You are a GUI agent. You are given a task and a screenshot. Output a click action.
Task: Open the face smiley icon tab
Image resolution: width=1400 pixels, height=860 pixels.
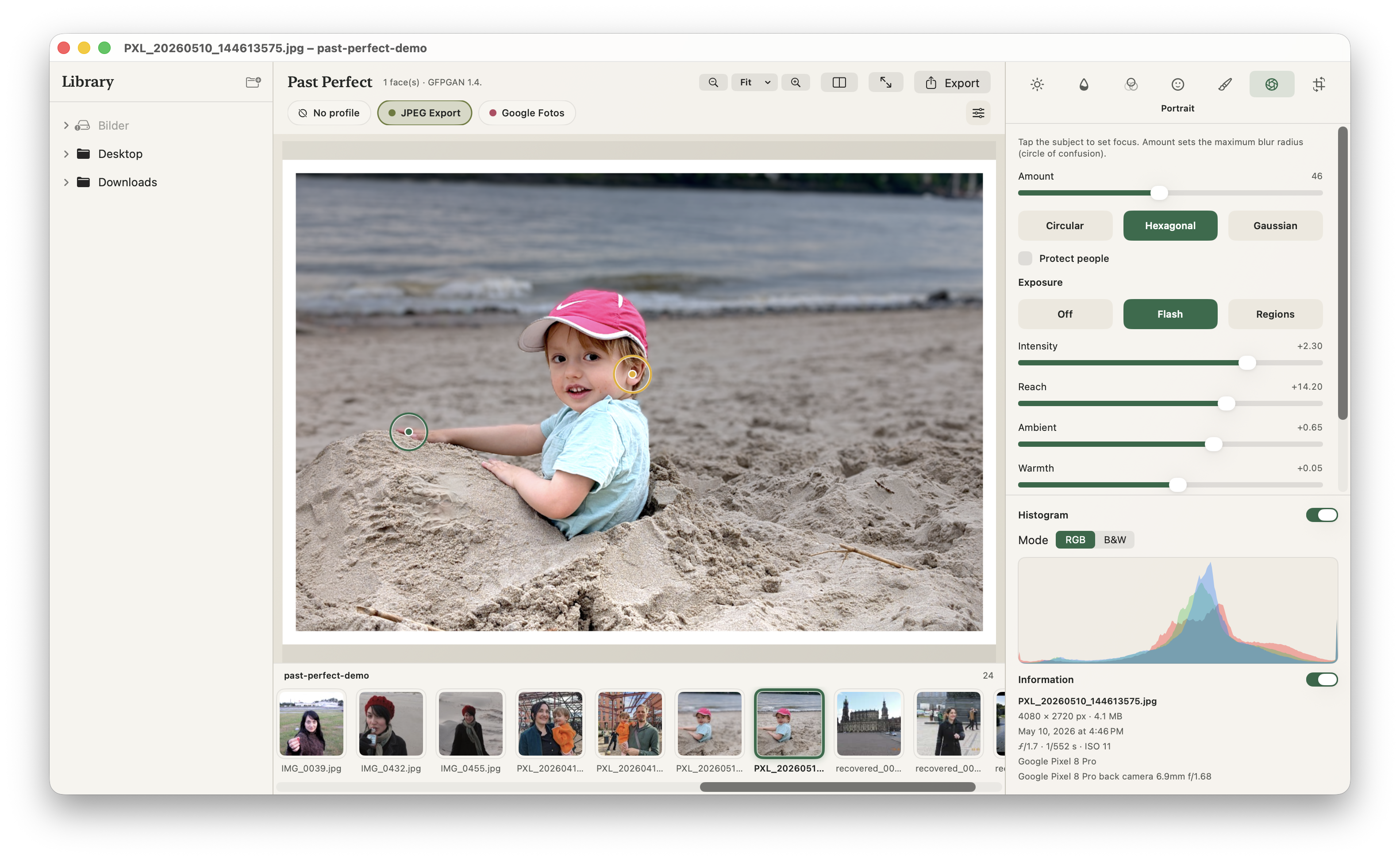(x=1177, y=84)
